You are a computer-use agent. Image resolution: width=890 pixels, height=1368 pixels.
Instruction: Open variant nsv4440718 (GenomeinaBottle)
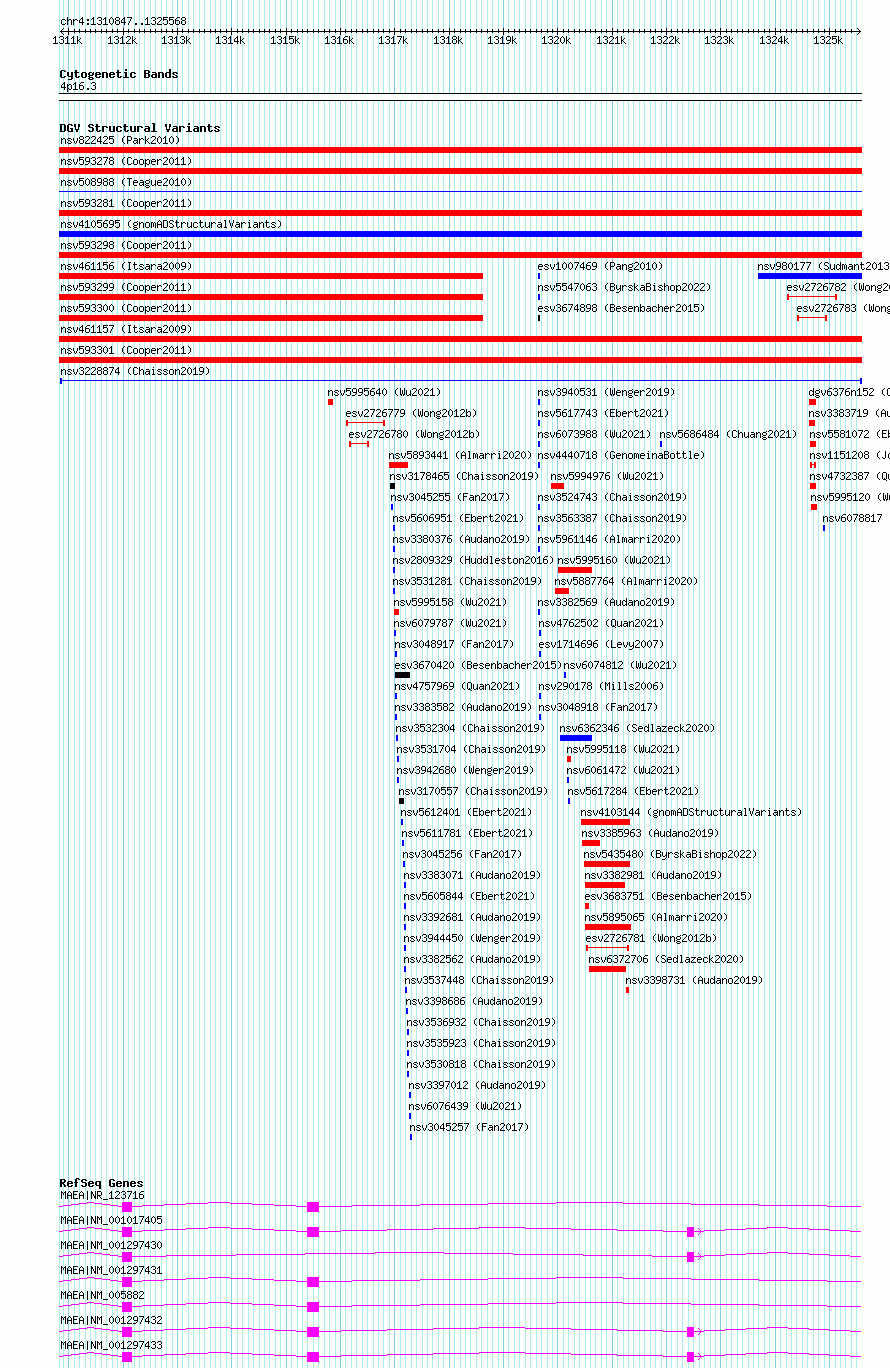[x=621, y=455]
